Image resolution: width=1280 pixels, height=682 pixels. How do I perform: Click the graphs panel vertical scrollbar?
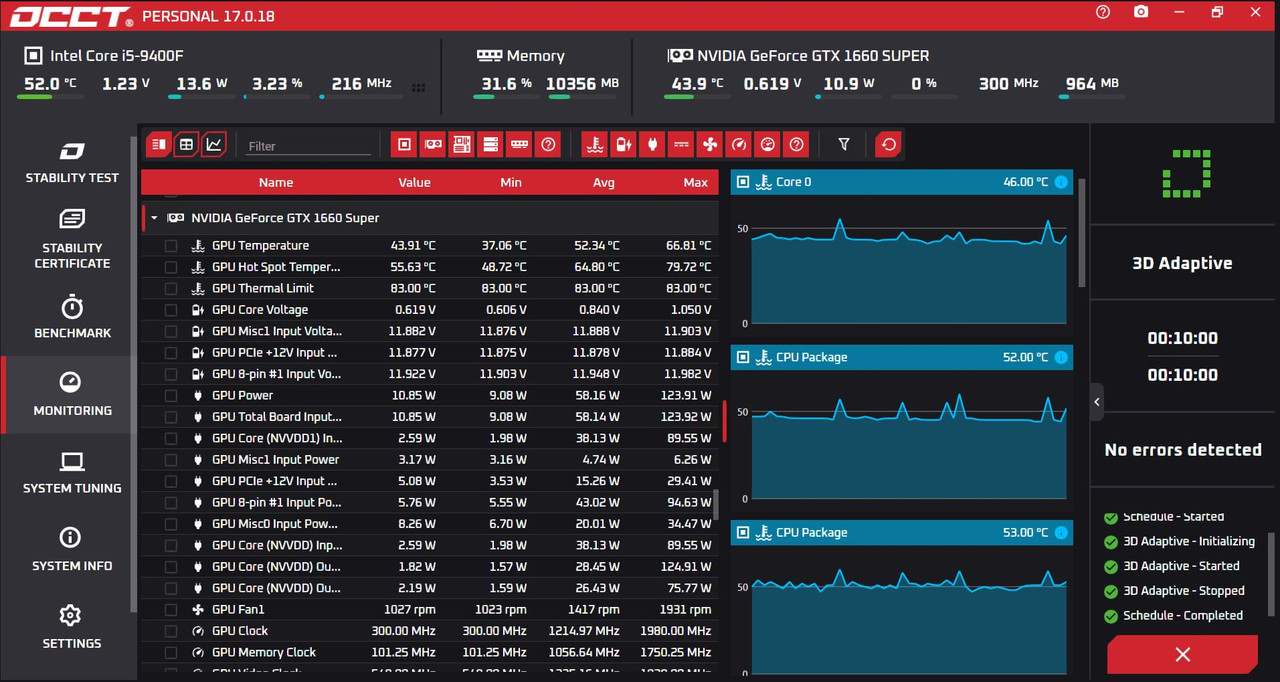[x=1082, y=235]
